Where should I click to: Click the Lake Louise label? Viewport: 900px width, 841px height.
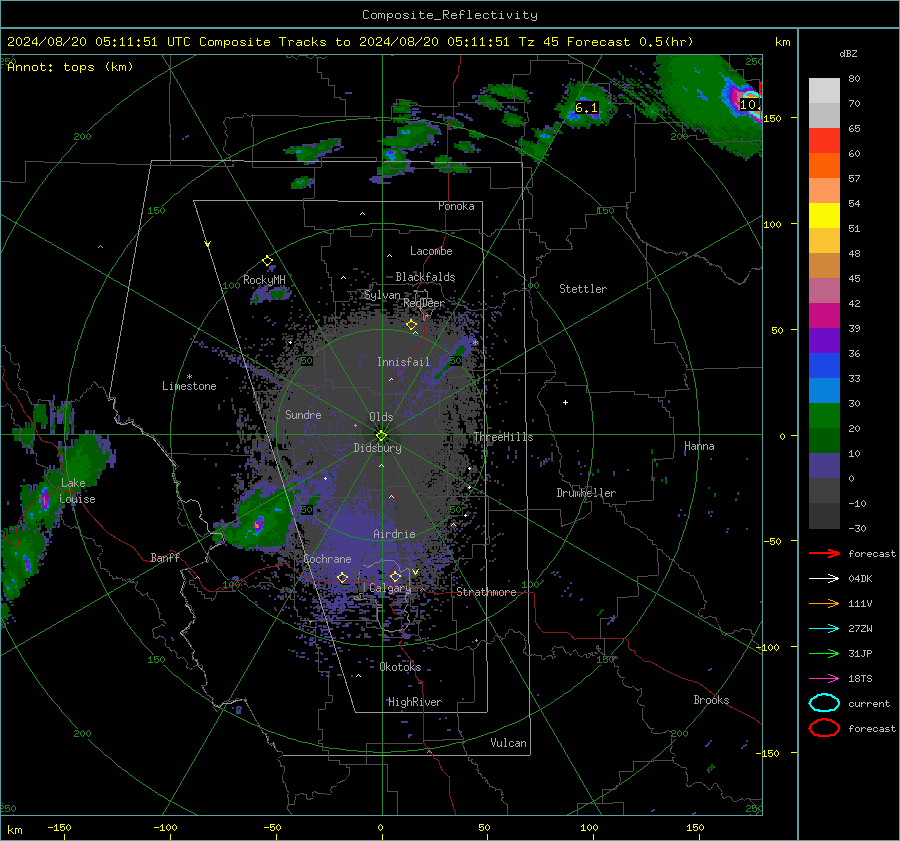(77, 491)
